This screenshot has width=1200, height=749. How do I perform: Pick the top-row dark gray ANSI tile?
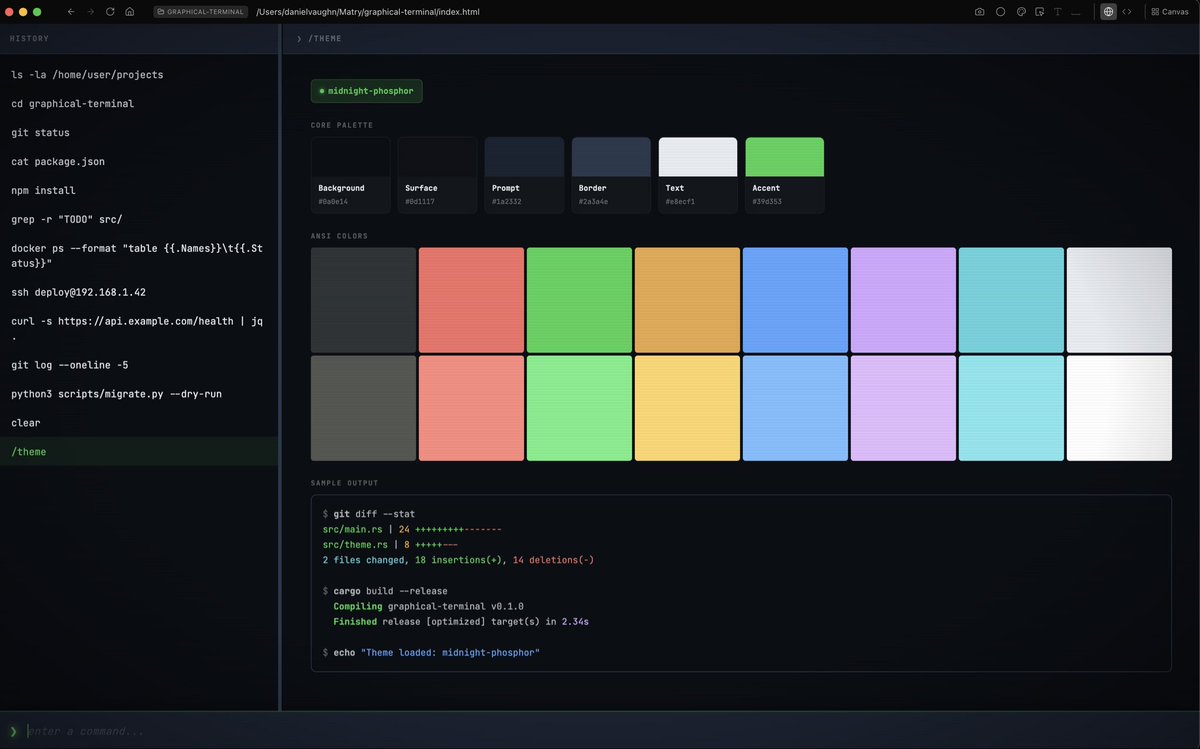click(363, 300)
